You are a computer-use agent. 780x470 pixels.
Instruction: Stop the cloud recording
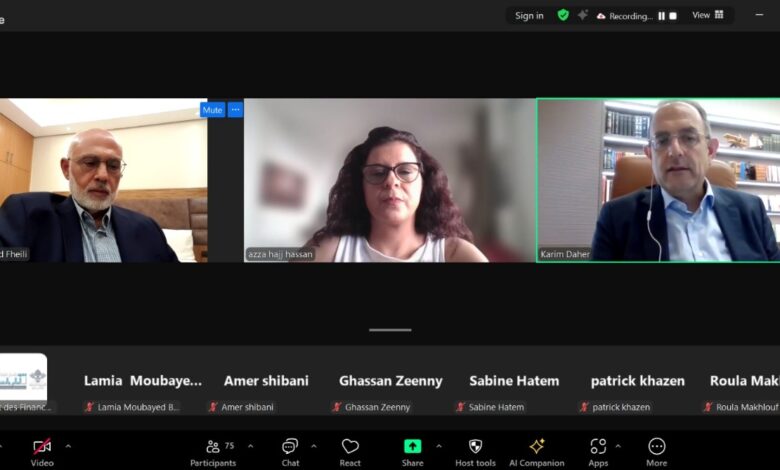tap(673, 16)
